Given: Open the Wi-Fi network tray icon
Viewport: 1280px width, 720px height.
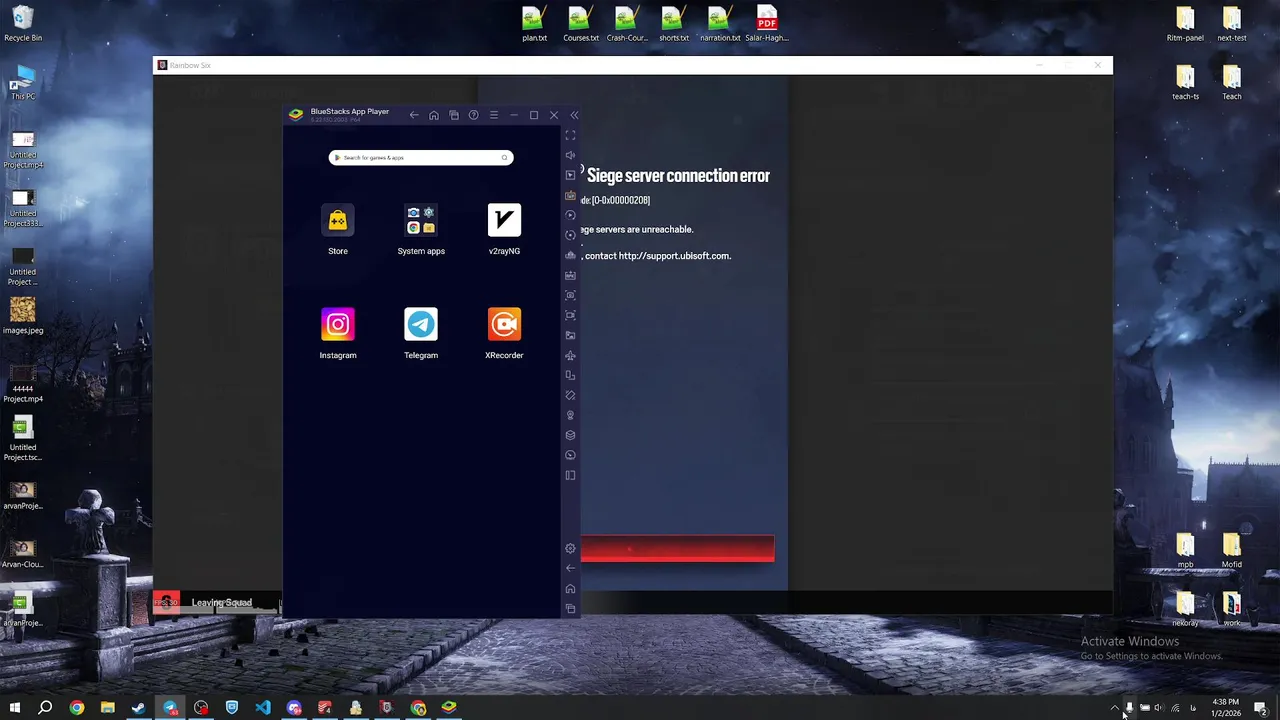Looking at the screenshot, I should [x=1176, y=708].
